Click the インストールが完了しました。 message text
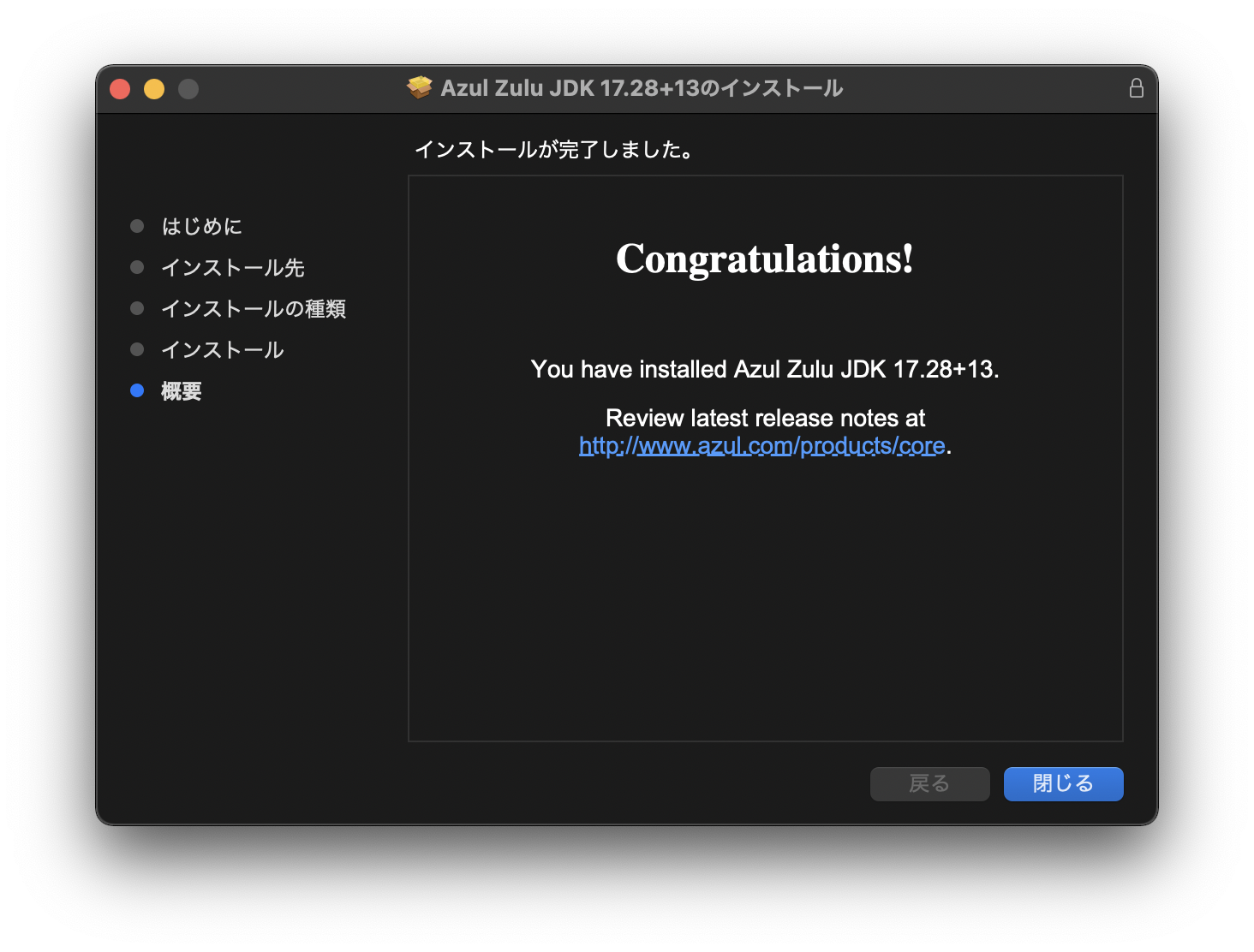Image resolution: width=1254 pixels, height=952 pixels. 555,150
